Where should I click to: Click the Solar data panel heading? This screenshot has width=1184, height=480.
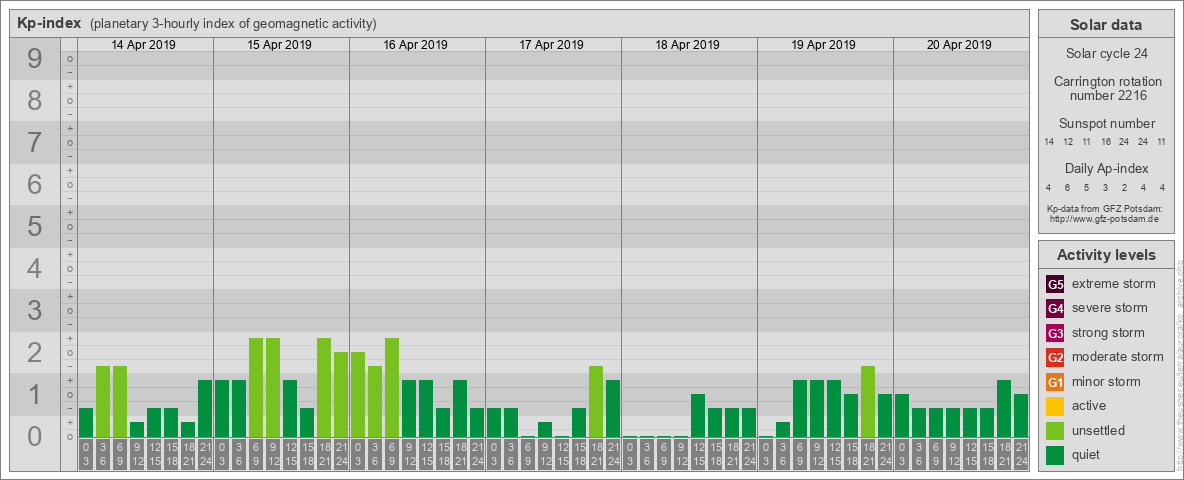(1105, 25)
